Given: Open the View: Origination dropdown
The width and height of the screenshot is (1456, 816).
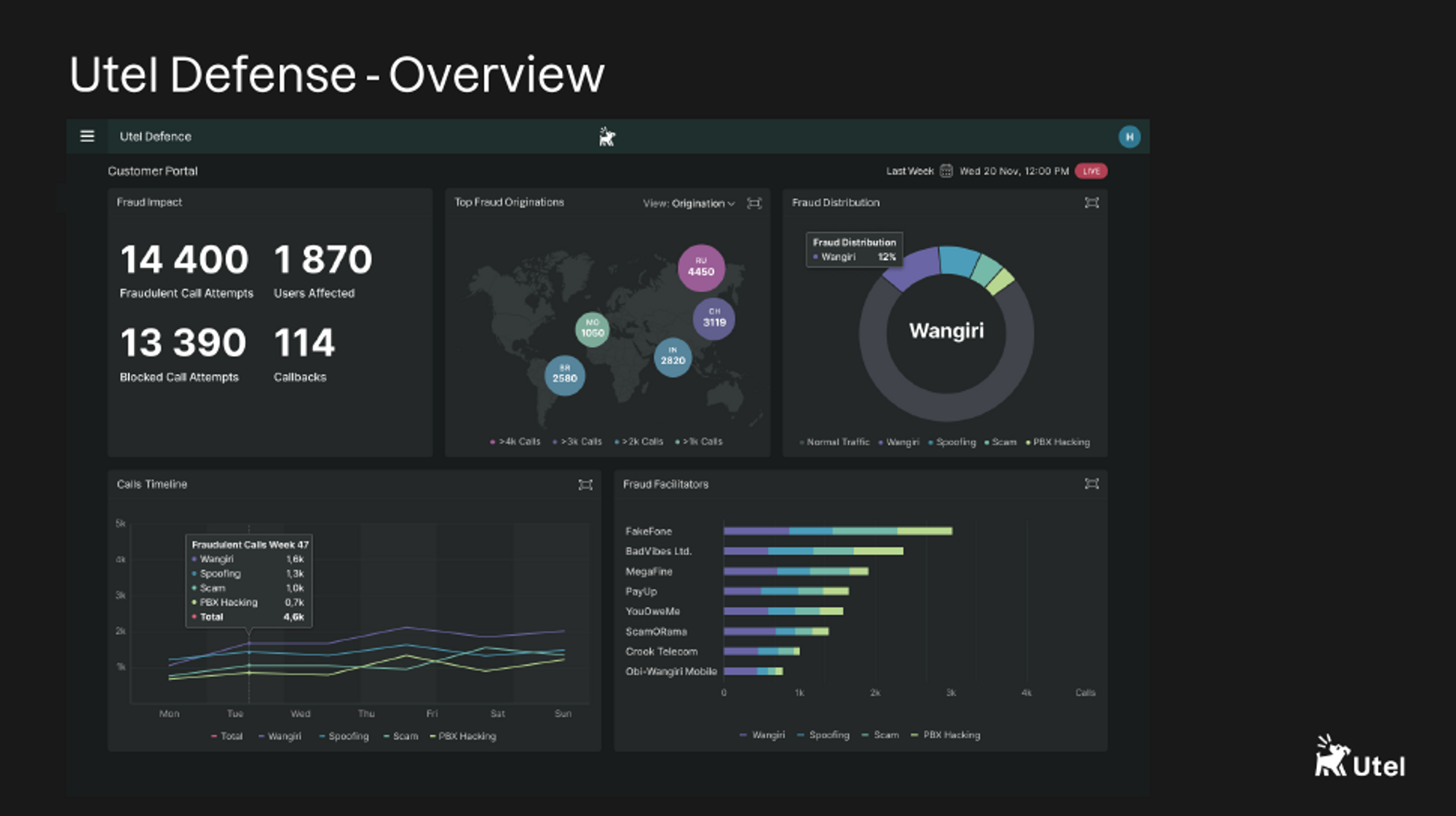Looking at the screenshot, I should point(689,204).
